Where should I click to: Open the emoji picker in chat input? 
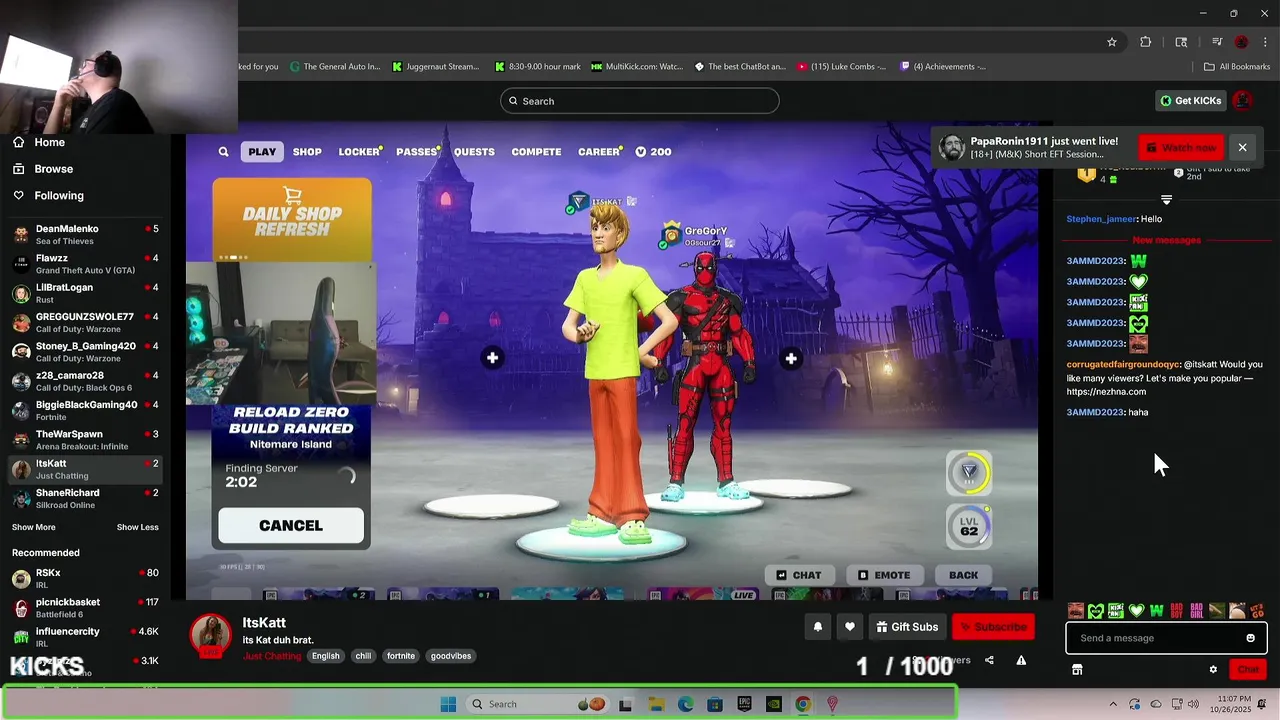click(1250, 638)
